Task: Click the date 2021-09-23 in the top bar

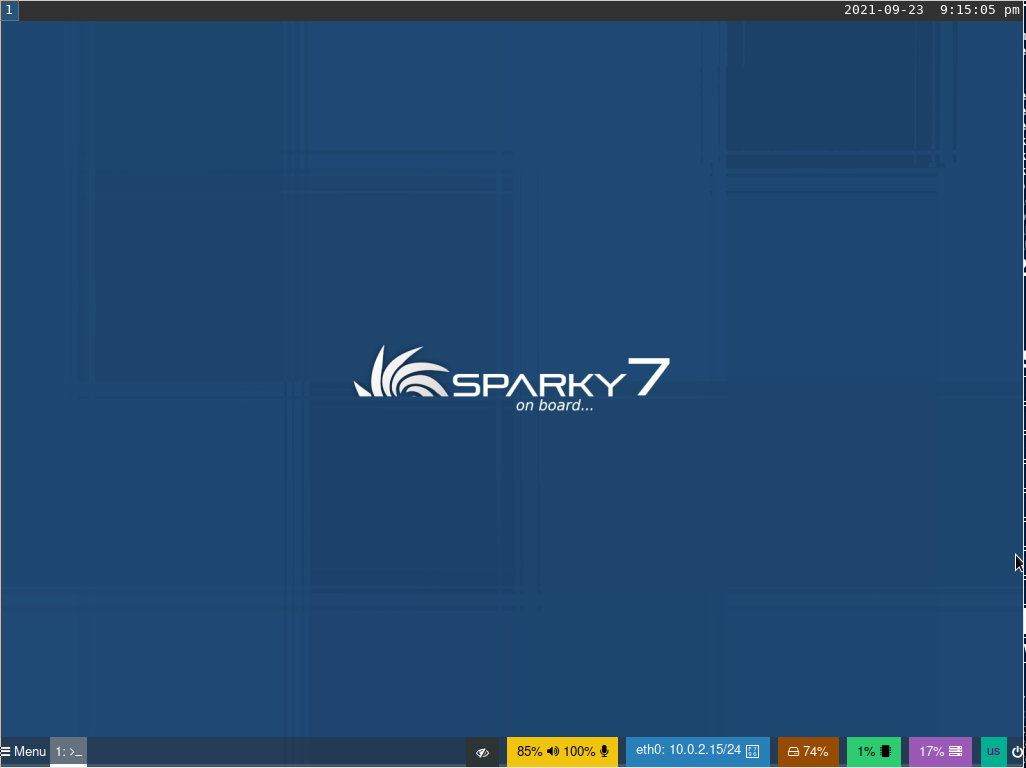Action: click(x=883, y=10)
